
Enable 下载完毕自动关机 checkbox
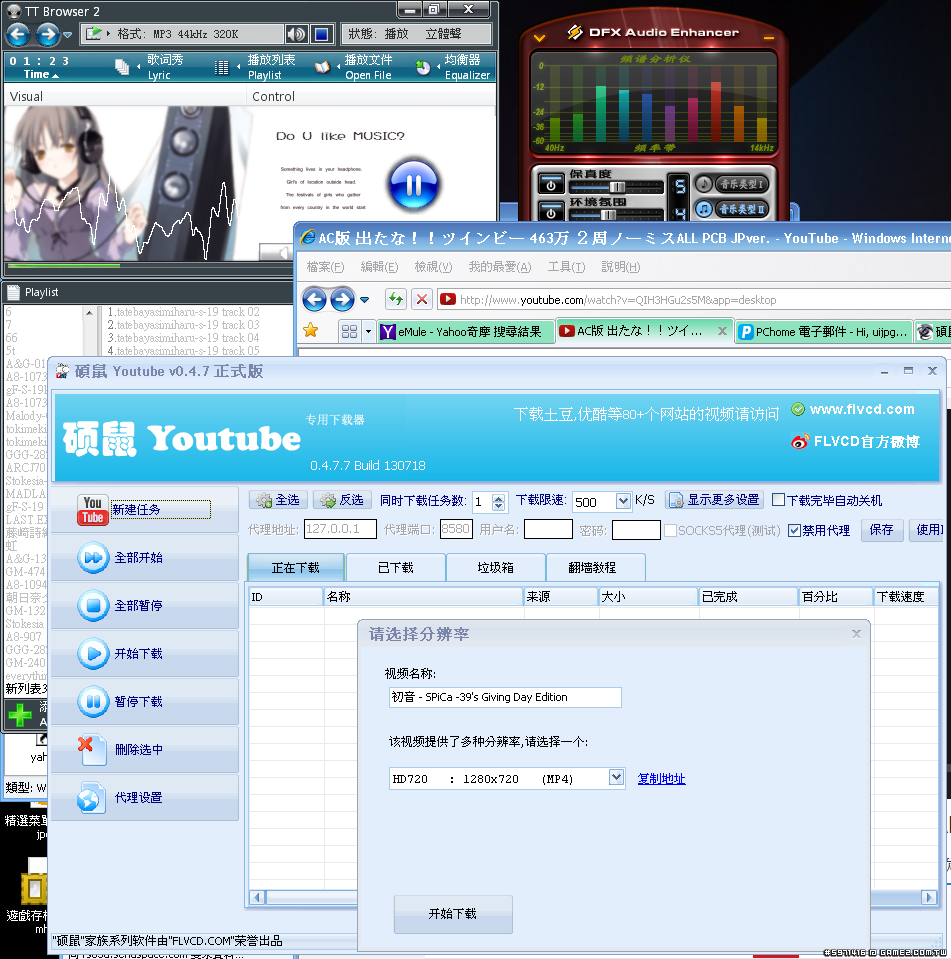click(x=778, y=500)
